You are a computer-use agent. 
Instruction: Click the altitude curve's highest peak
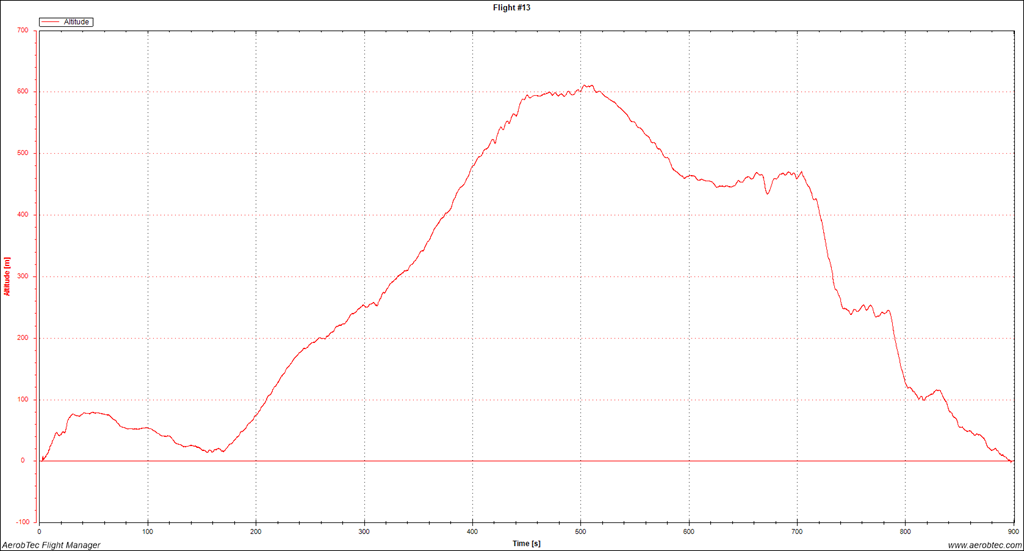[x=590, y=86]
